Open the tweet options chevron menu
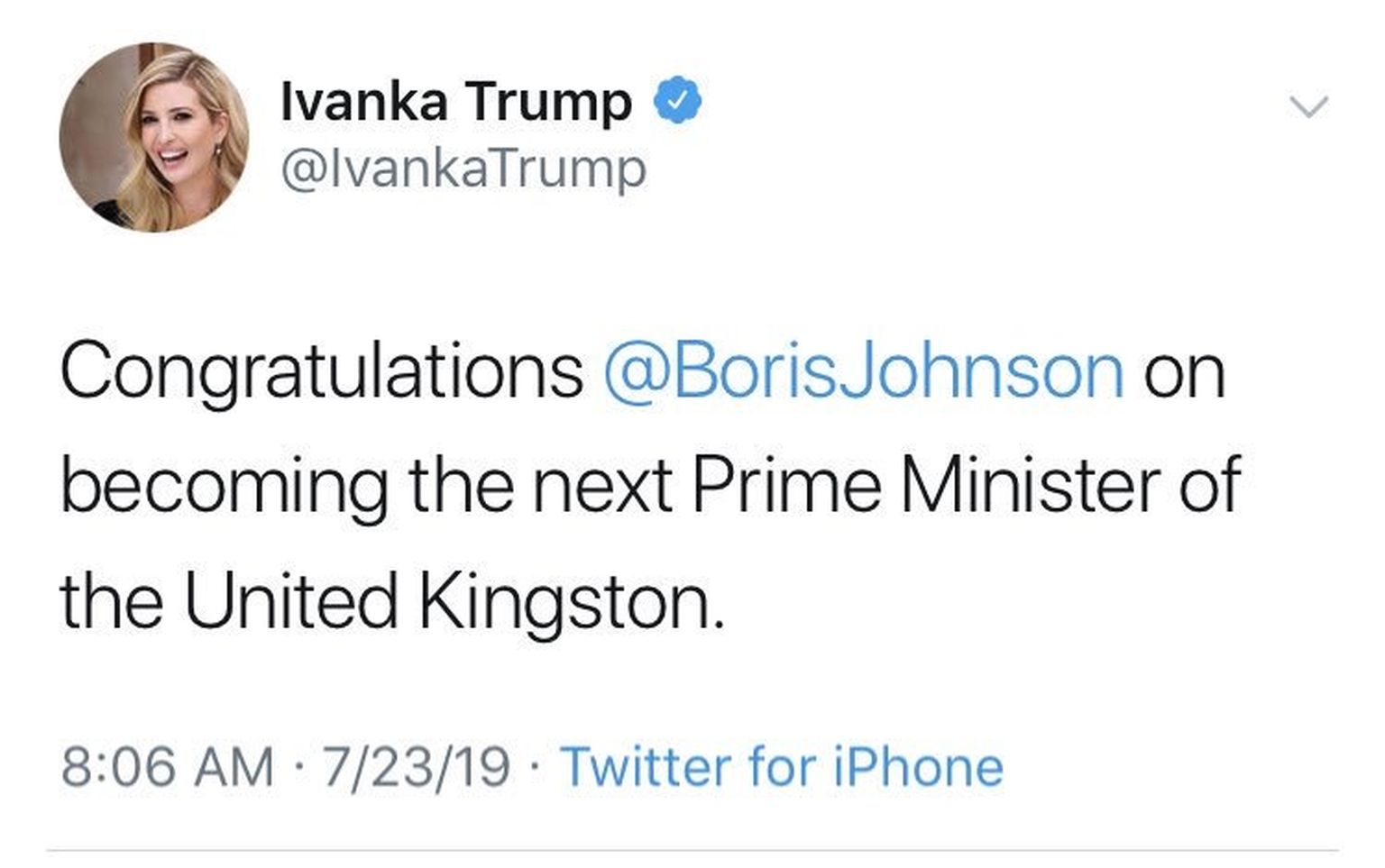The height and width of the screenshot is (868, 1385). (x=1308, y=106)
